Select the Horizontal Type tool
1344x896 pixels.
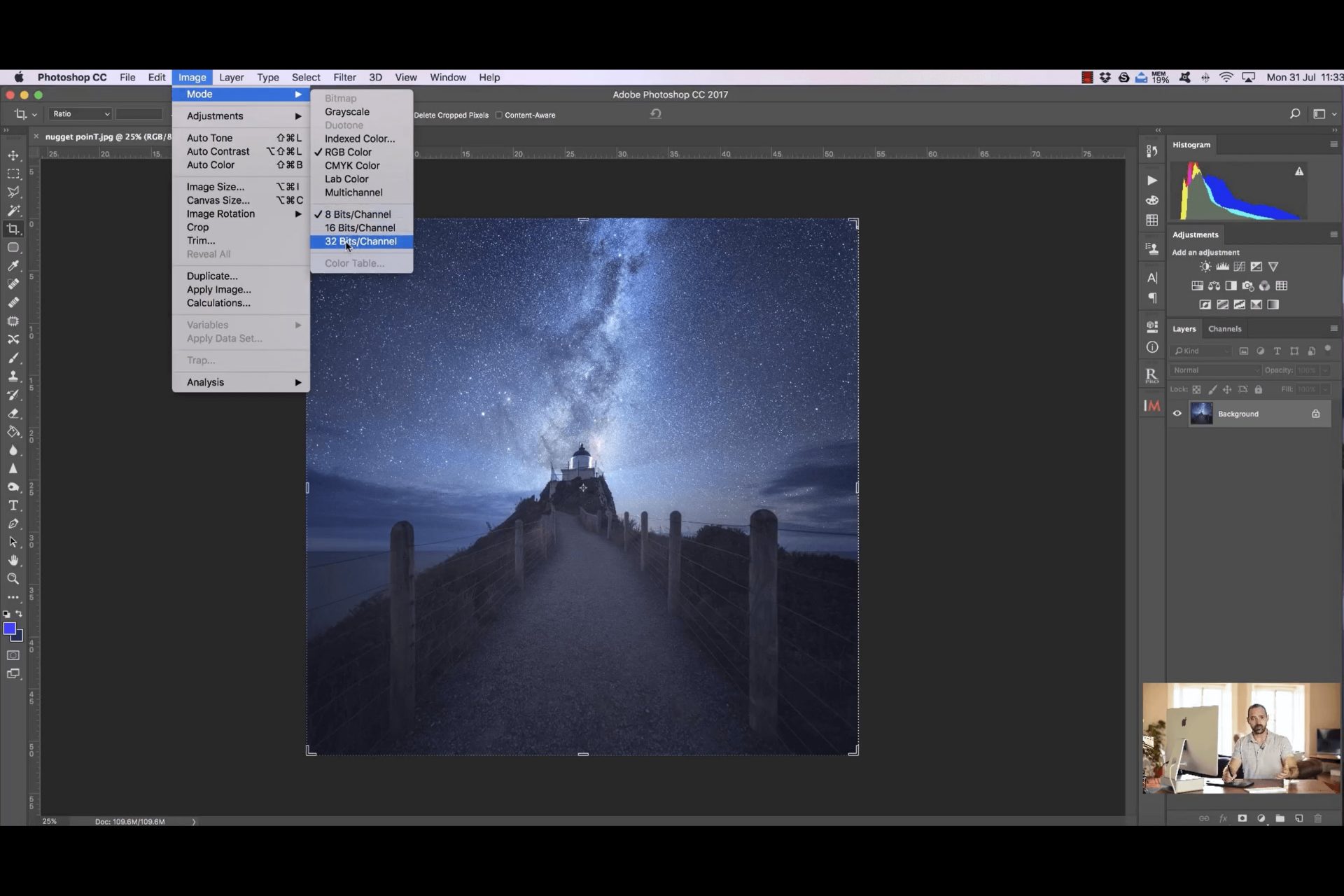pos(13,505)
